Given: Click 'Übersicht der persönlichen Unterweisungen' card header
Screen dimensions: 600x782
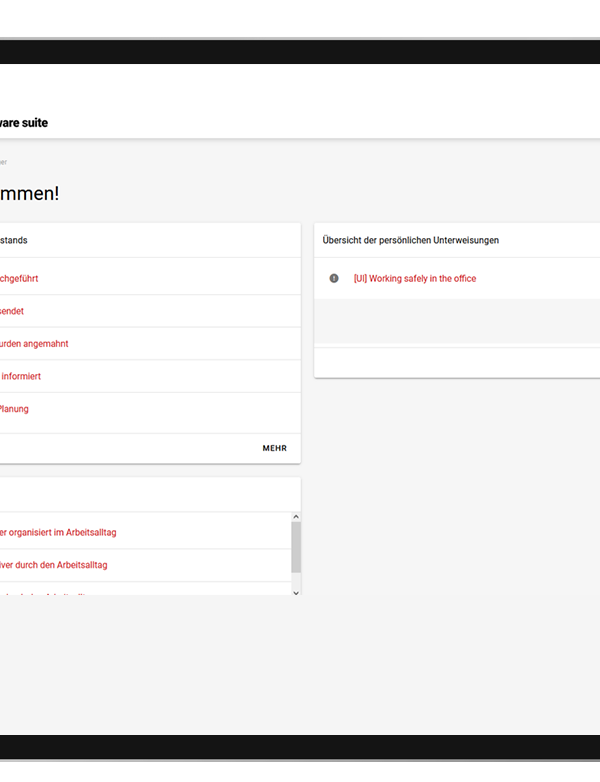Looking at the screenshot, I should [x=410, y=240].
